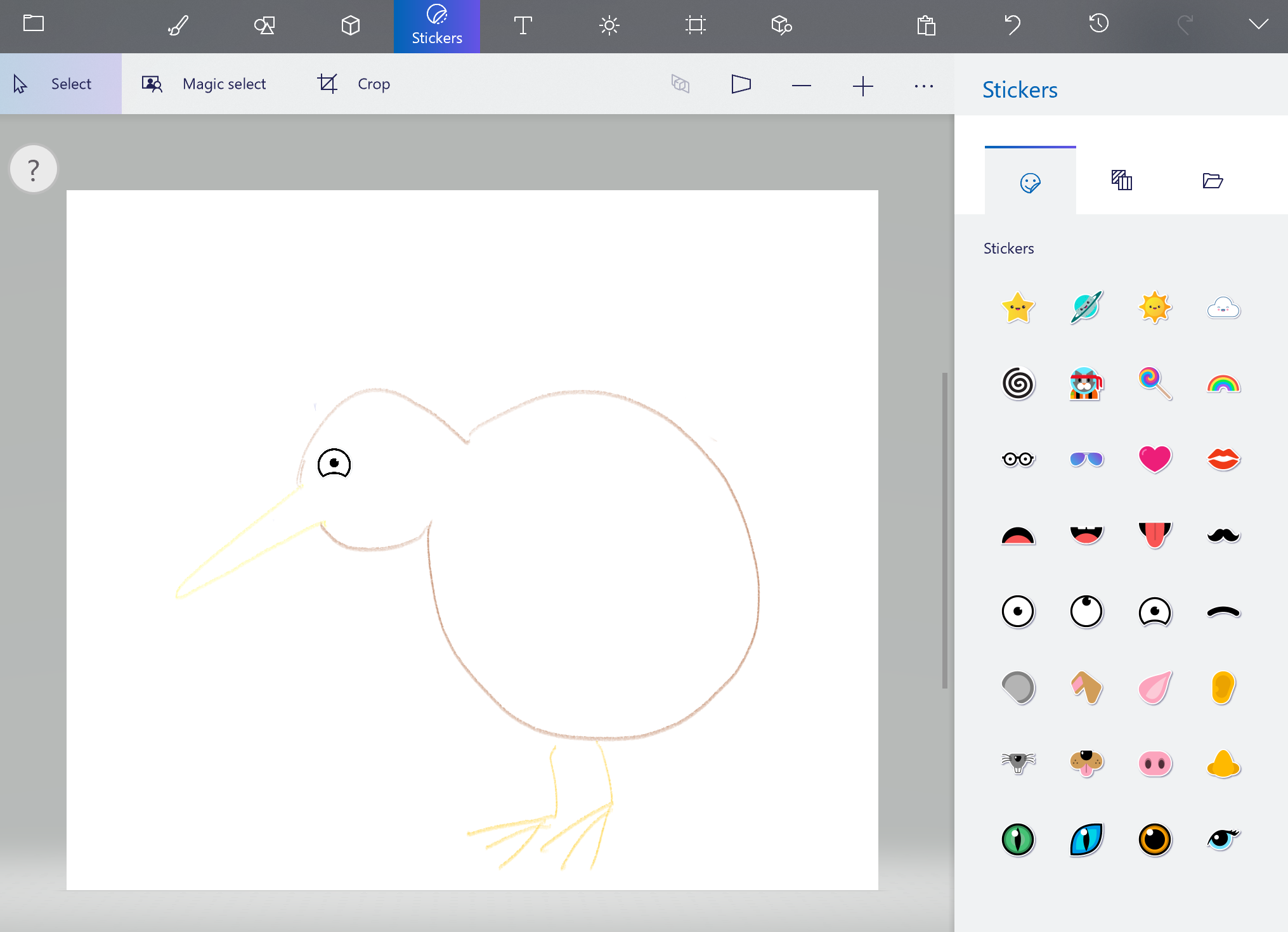
Task: Activate the Select tool
Action: point(61,84)
